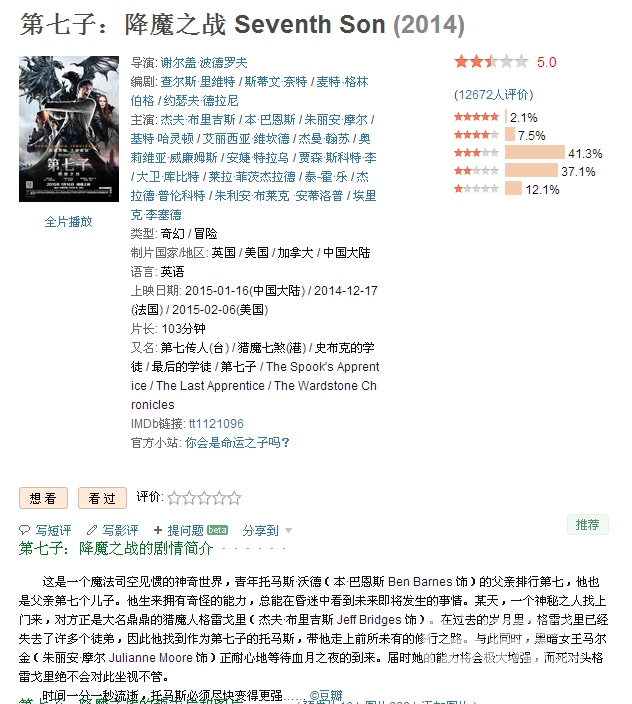
Task: Toggle the 想看 want-to-watch button
Action: (x=43, y=498)
